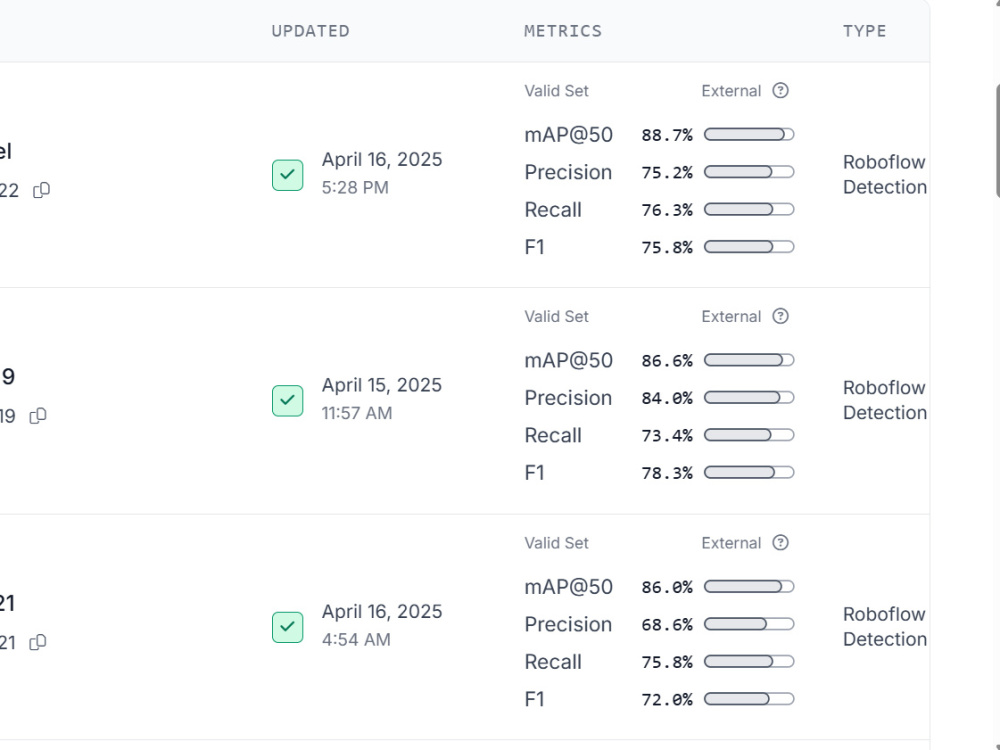Open External help icon for April 16 5:28 PM model
This screenshot has width=1000, height=750.
click(x=781, y=91)
